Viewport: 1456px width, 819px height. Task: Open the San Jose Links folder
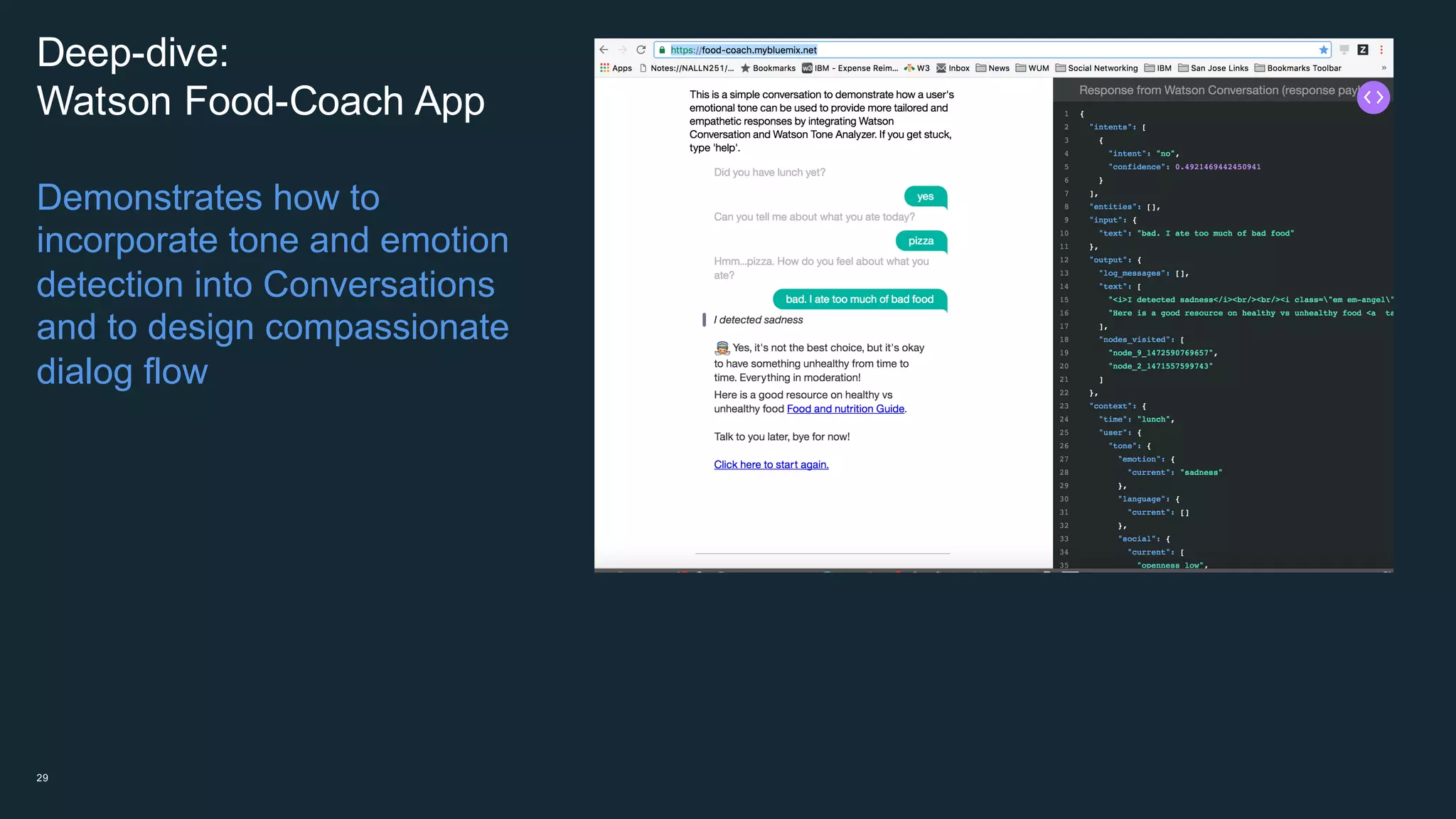[1213, 68]
